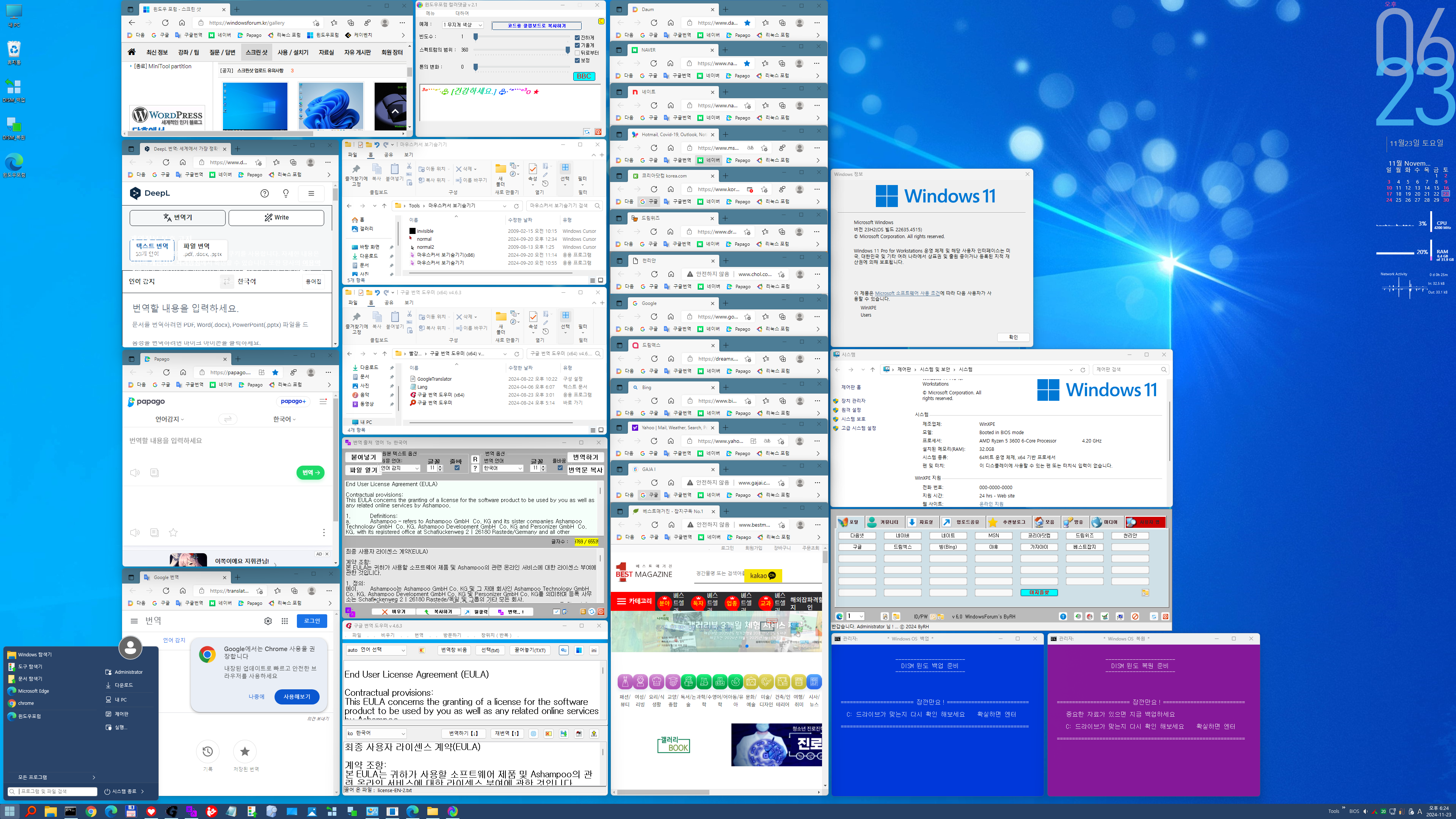Screen dimensions: 1456x819
Task: Click home icon on windowsforum gallery nav
Action: click(x=132, y=52)
